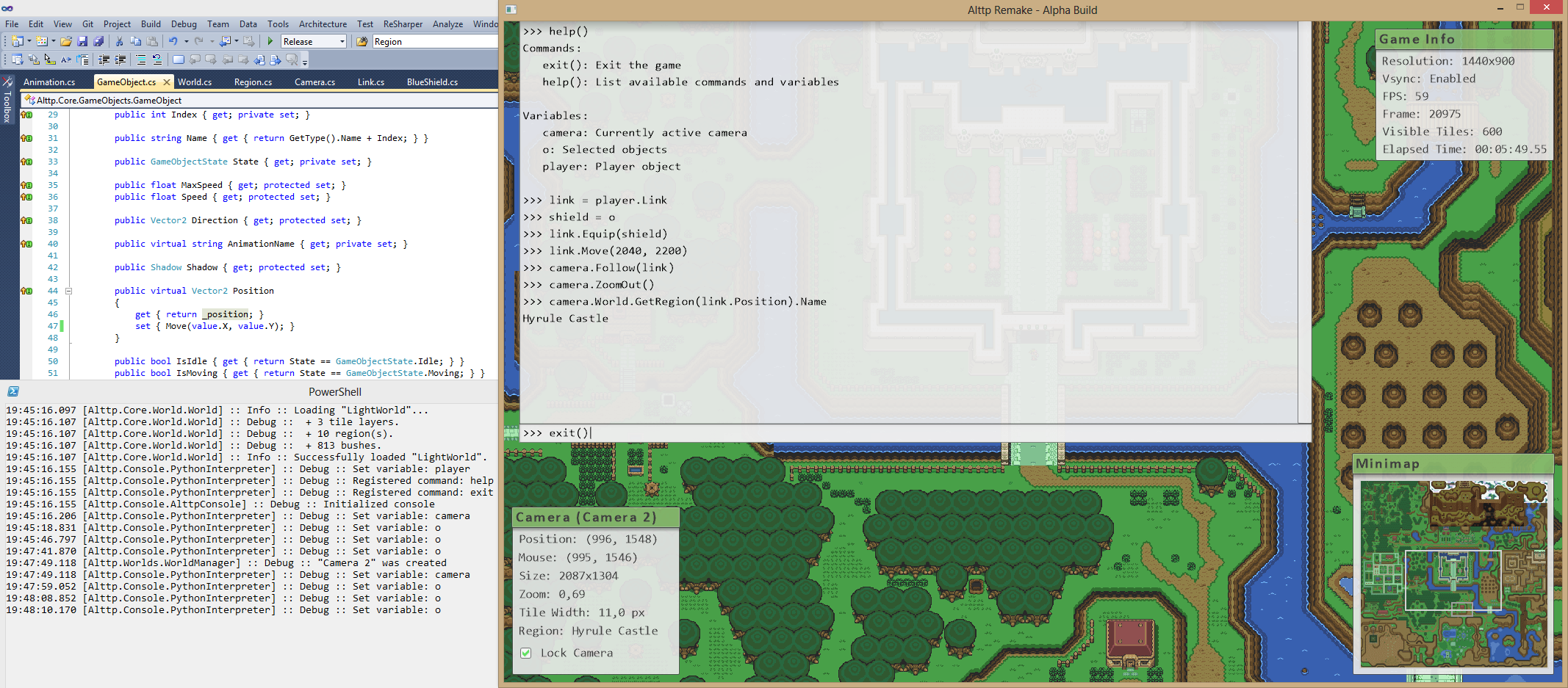
Task: Click the Copy icon in the toolbar
Action: coord(135,42)
